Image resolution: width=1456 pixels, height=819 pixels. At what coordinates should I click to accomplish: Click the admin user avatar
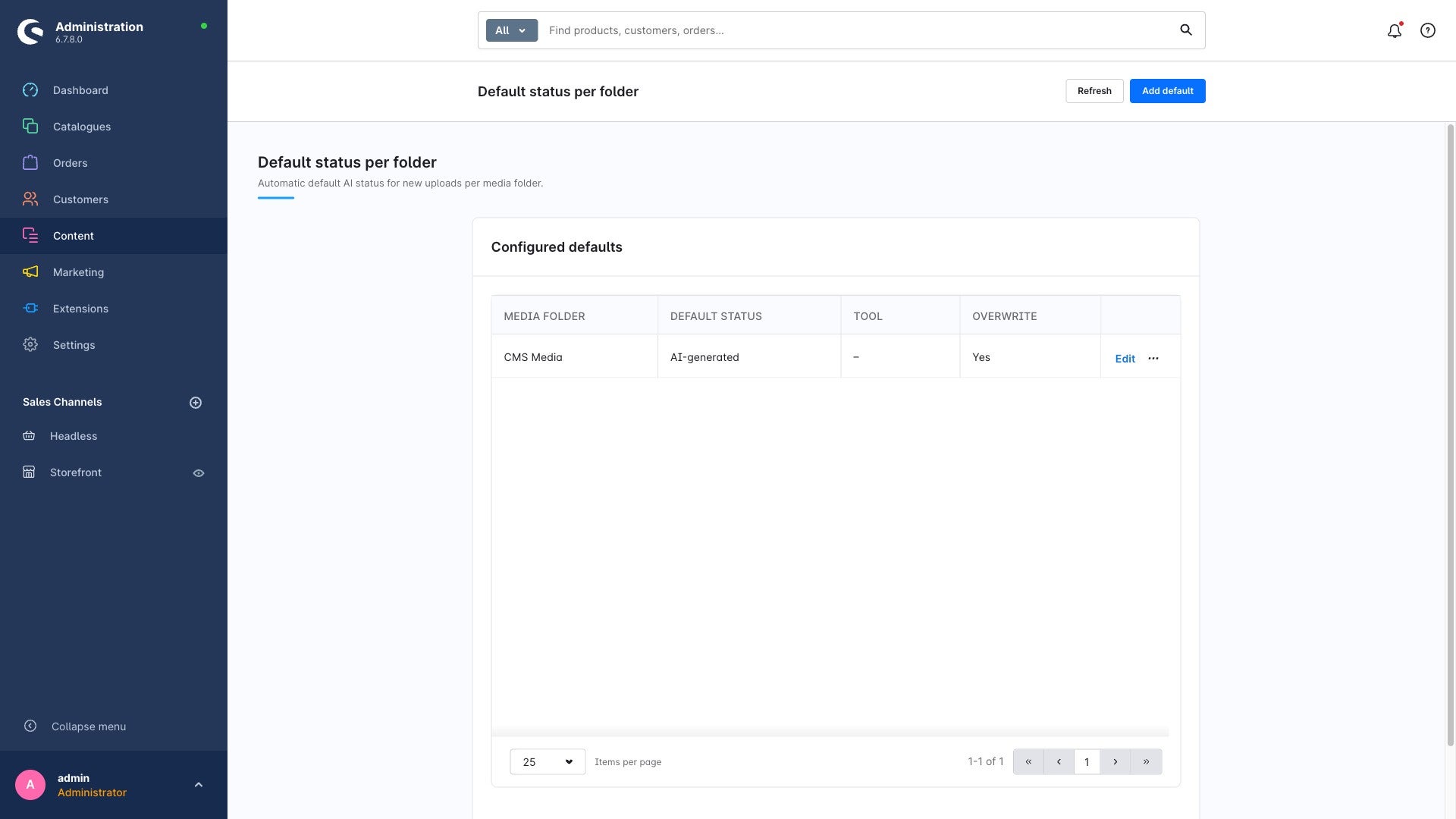[x=30, y=785]
